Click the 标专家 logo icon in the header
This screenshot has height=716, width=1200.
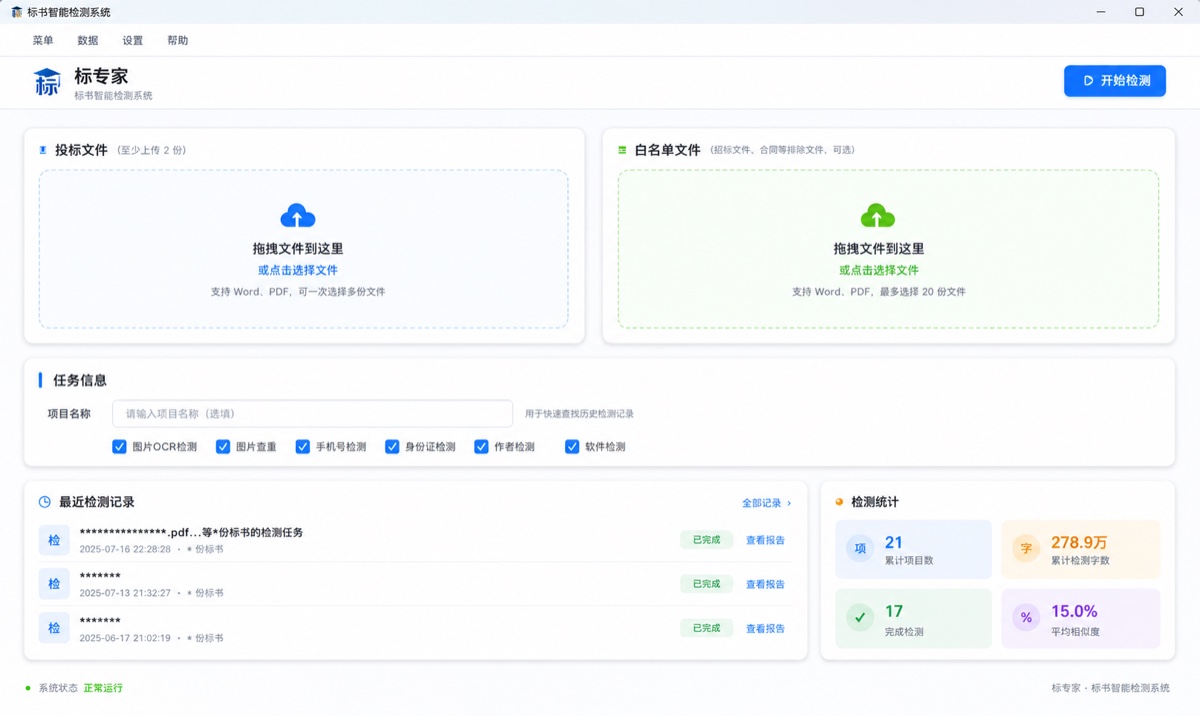(47, 82)
